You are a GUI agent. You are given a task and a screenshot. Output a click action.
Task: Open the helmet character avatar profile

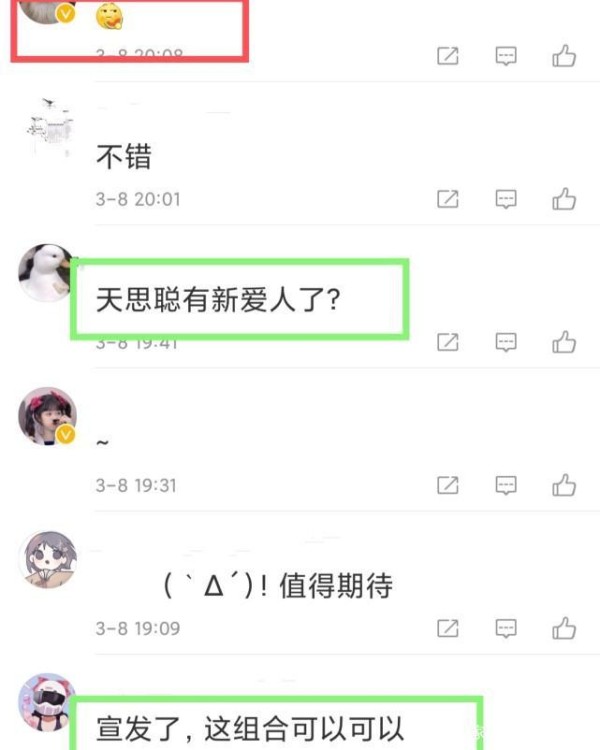pos(47,702)
